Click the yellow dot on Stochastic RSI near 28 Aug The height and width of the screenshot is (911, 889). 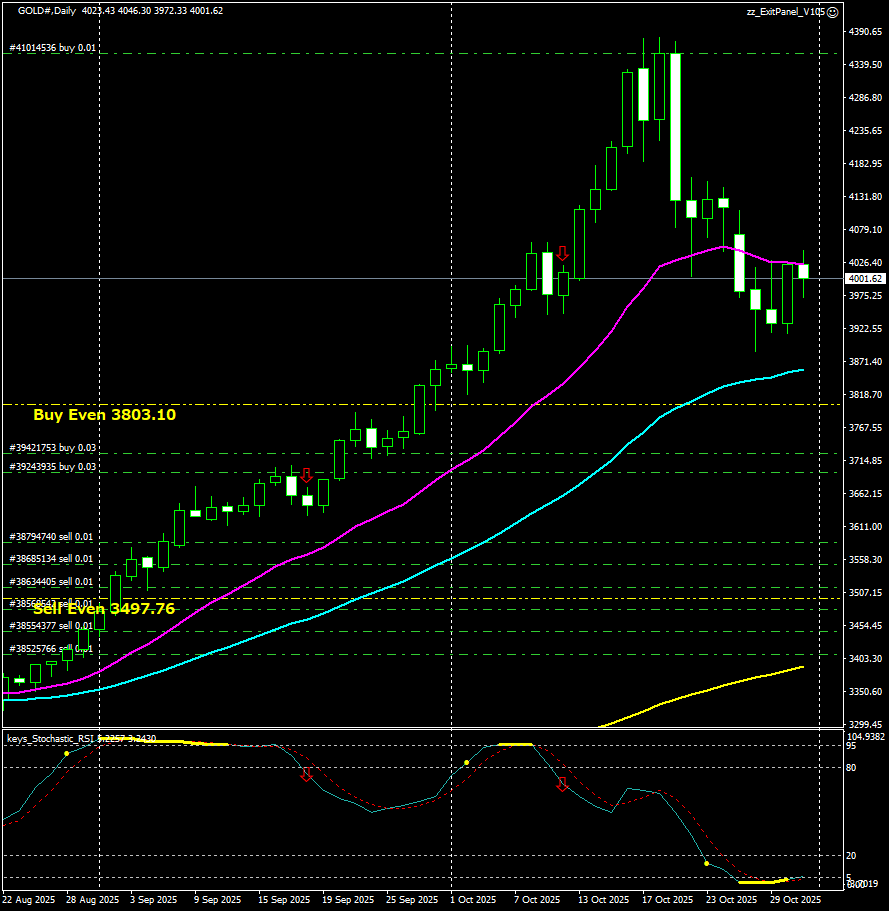(x=67, y=753)
